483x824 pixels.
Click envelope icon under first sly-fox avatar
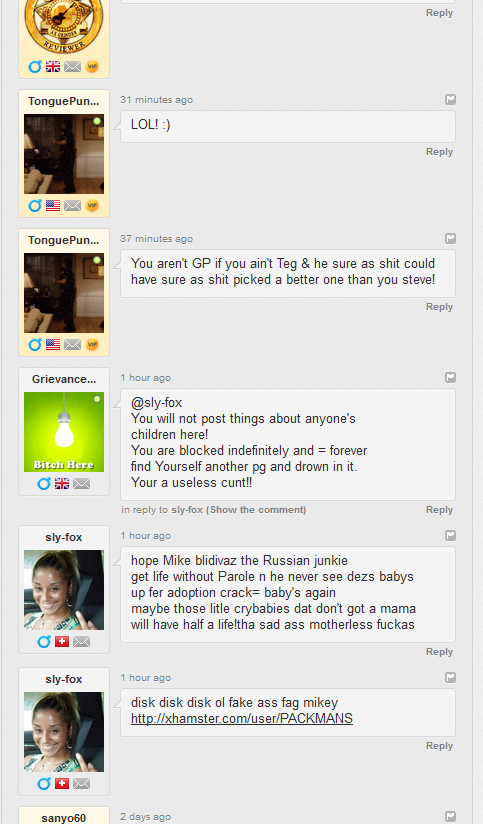(81, 642)
